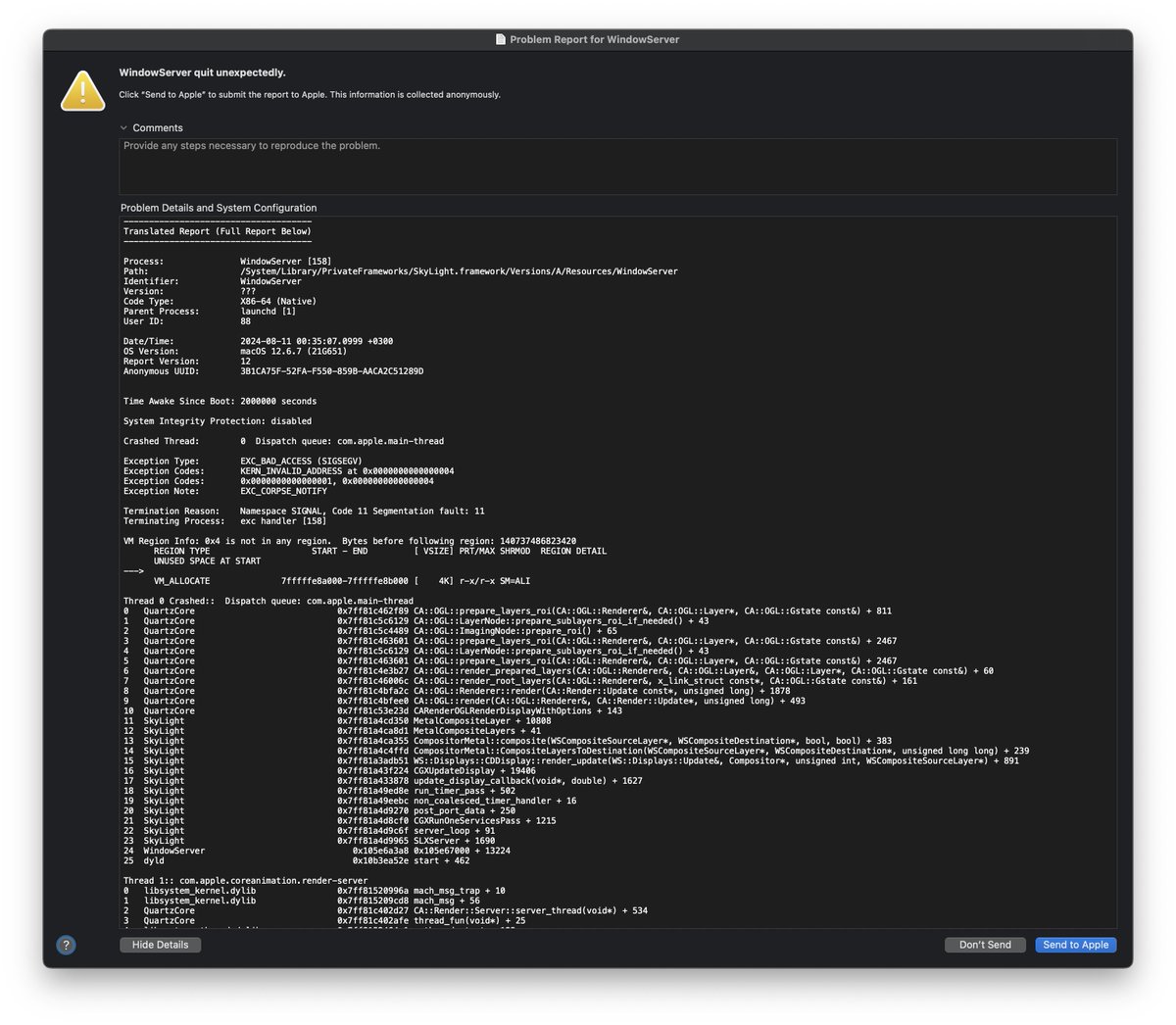
Task: Click stack frame 21 CGXRunOneServicesPass
Action: coord(340,821)
